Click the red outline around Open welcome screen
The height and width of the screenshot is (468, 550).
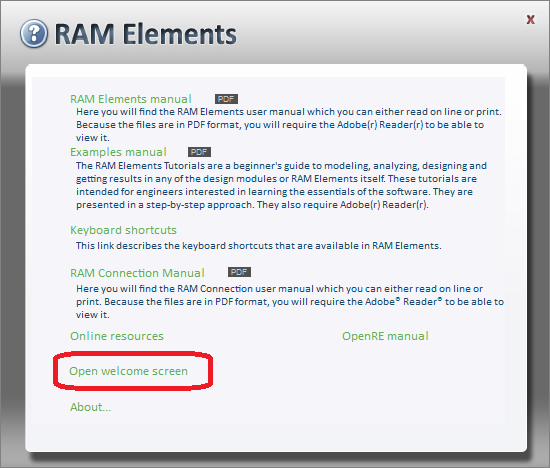(133, 354)
